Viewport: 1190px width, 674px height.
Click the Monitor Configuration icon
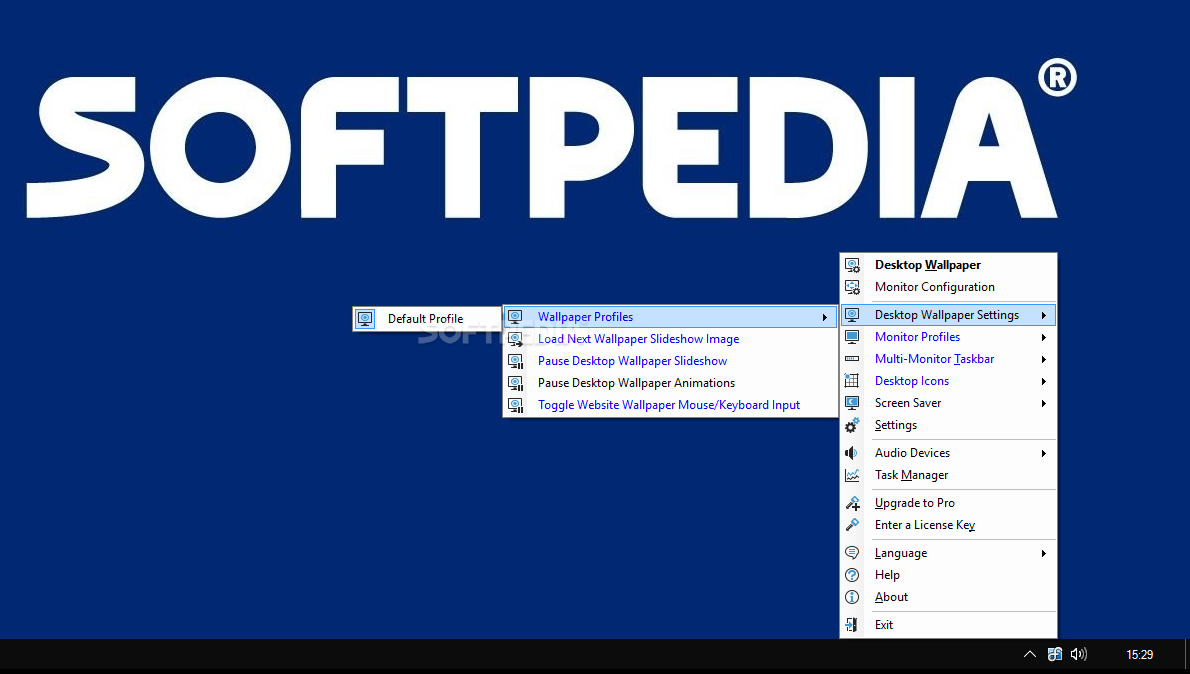coord(852,287)
